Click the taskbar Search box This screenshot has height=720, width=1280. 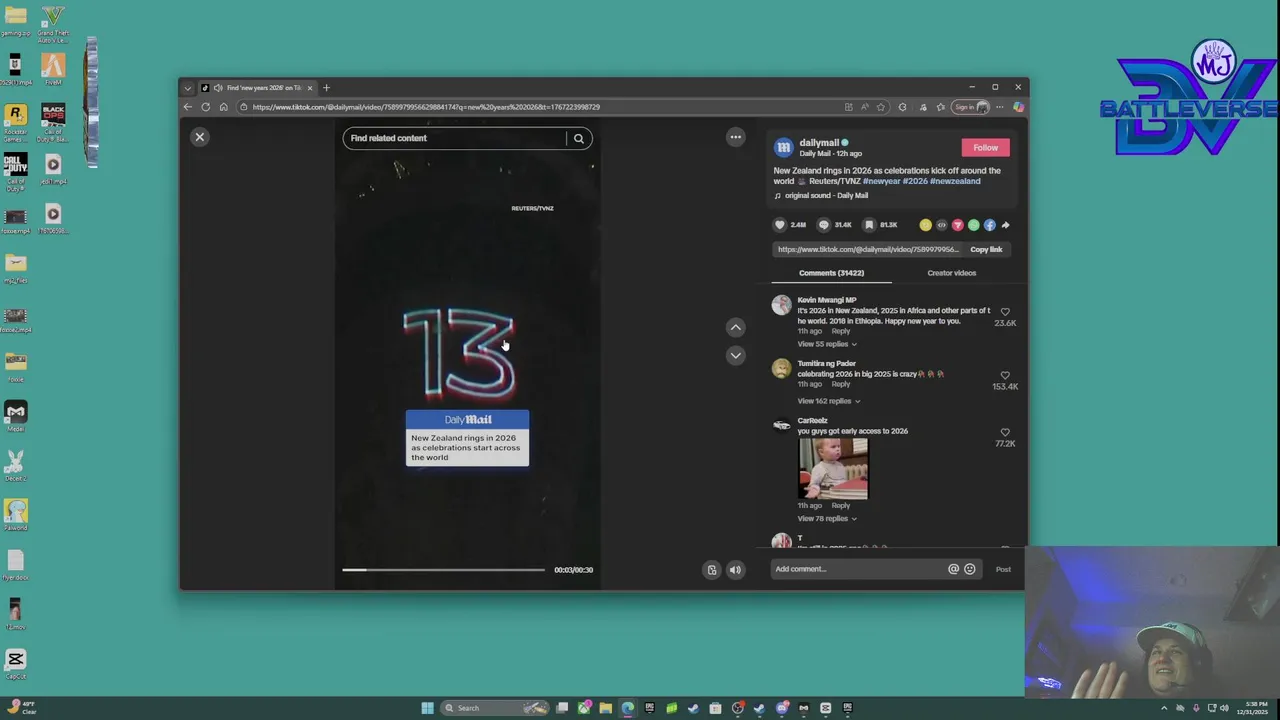494,708
